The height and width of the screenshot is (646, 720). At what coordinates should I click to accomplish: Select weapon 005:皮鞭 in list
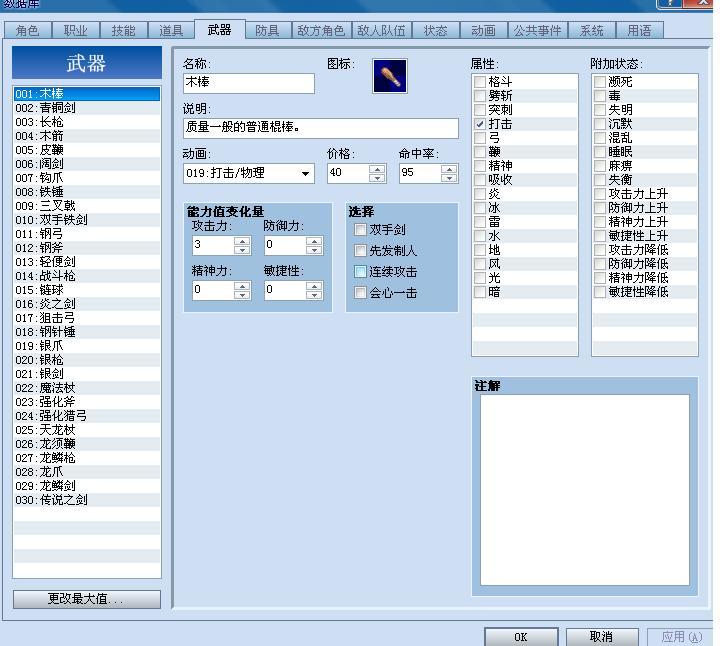(87, 150)
